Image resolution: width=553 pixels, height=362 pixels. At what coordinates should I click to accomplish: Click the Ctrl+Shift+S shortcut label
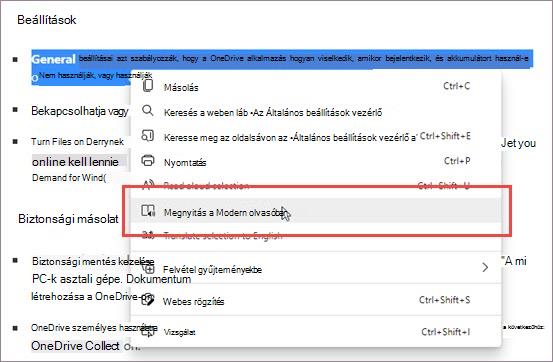(x=444, y=300)
